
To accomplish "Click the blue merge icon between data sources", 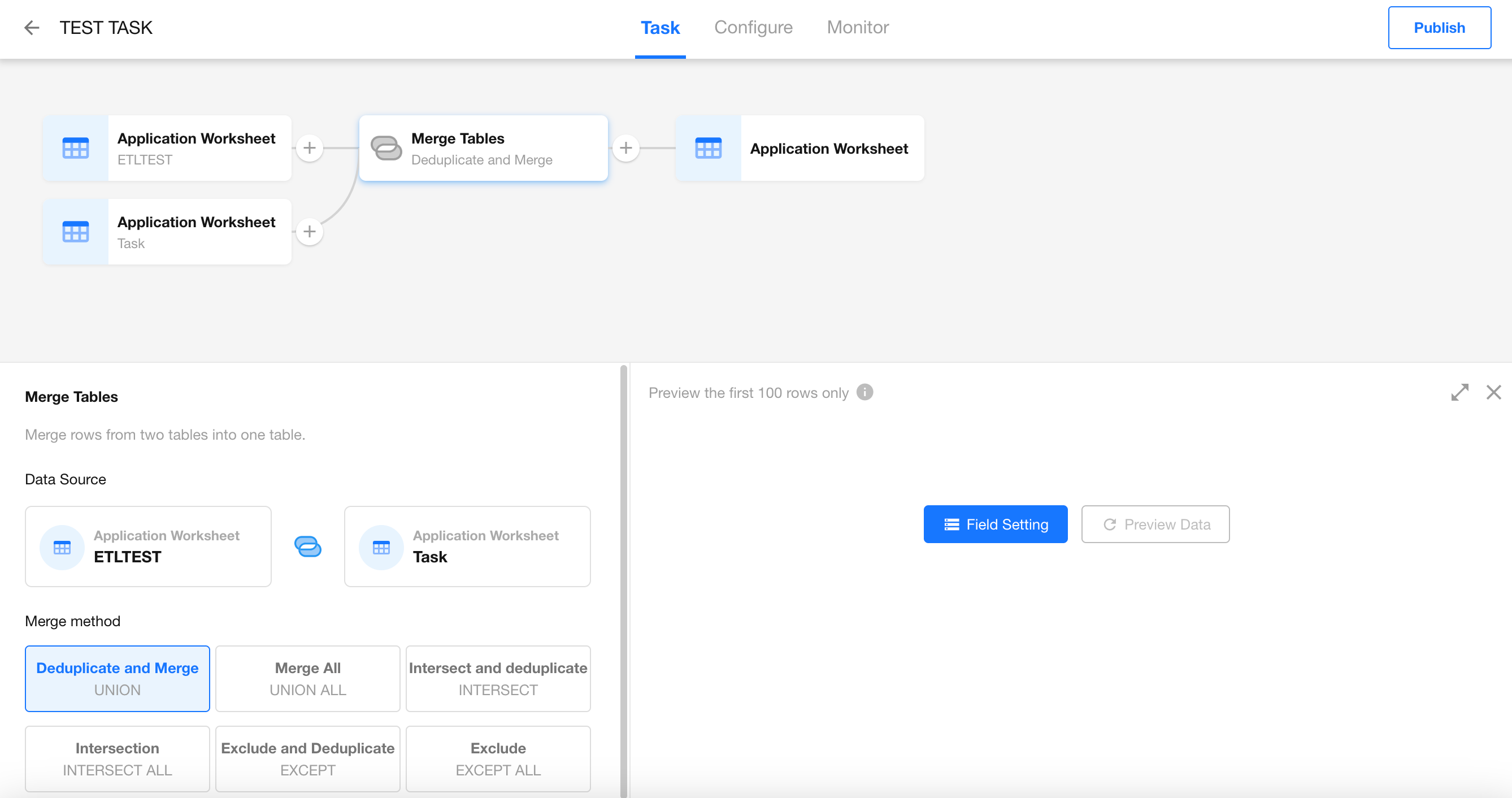I will 307,547.
